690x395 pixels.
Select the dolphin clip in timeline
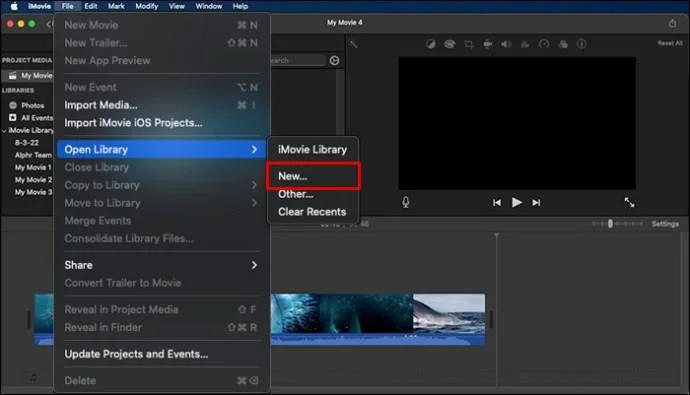(449, 319)
